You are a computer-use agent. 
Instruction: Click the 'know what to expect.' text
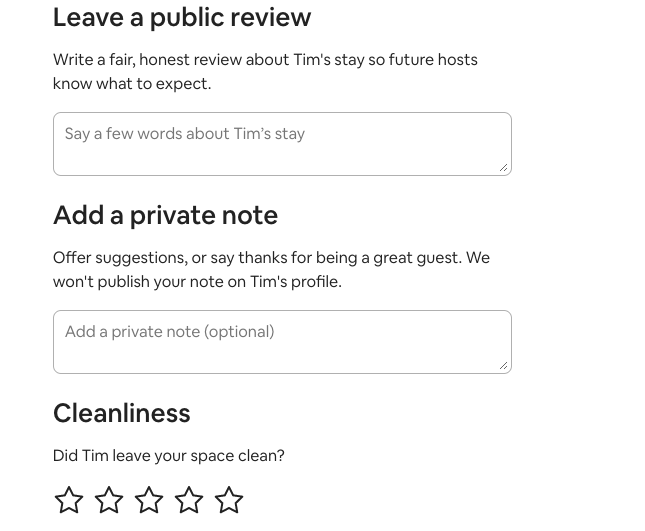132,84
